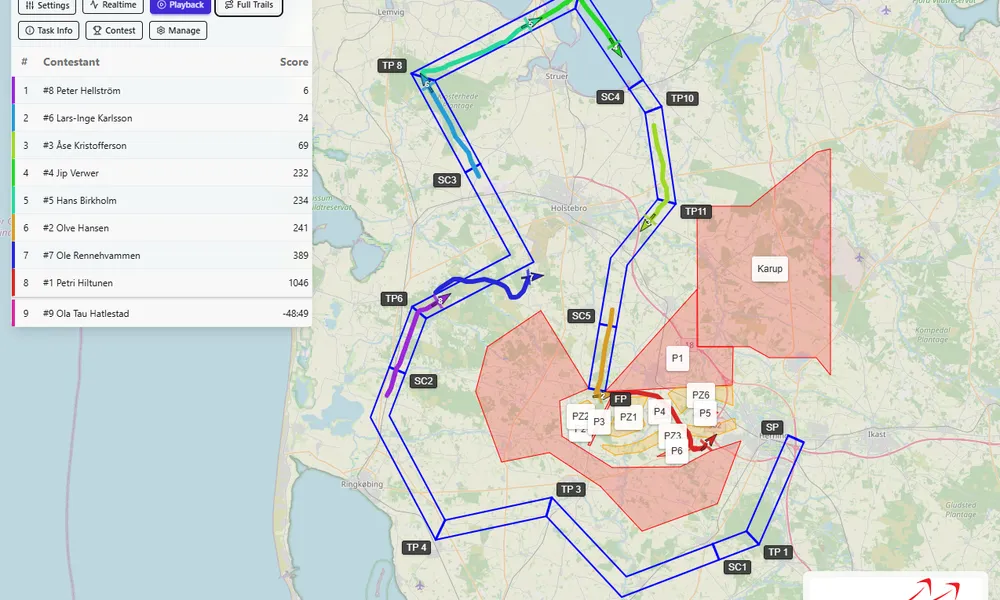
Task: Click the SP start point marker
Action: [773, 426]
